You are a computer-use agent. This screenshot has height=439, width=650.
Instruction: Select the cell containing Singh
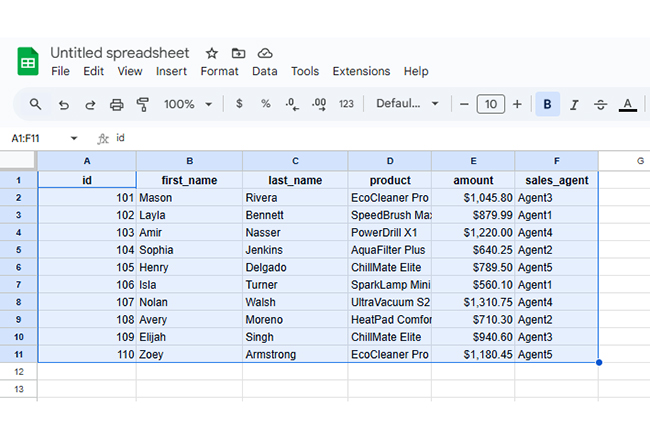pos(295,337)
